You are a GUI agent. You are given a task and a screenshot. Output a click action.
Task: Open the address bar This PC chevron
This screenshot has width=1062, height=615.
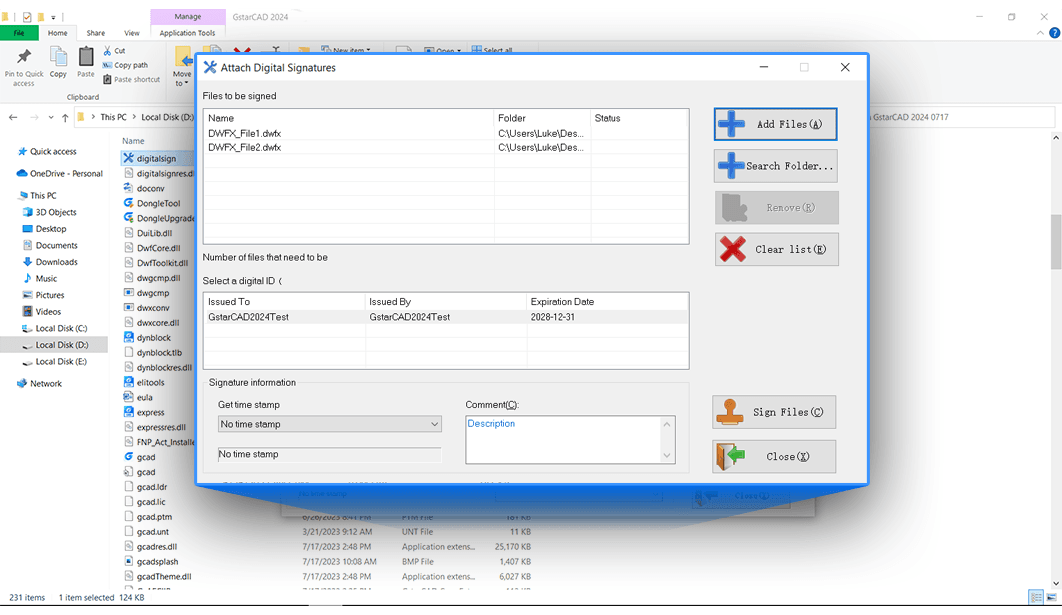(x=135, y=118)
